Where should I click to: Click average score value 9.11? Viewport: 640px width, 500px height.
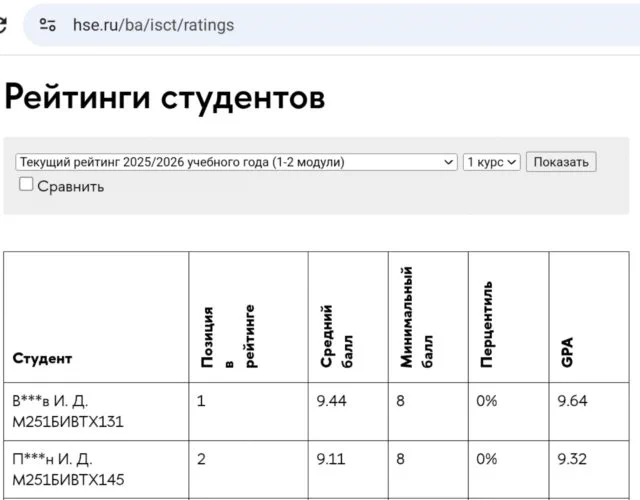coord(331,459)
